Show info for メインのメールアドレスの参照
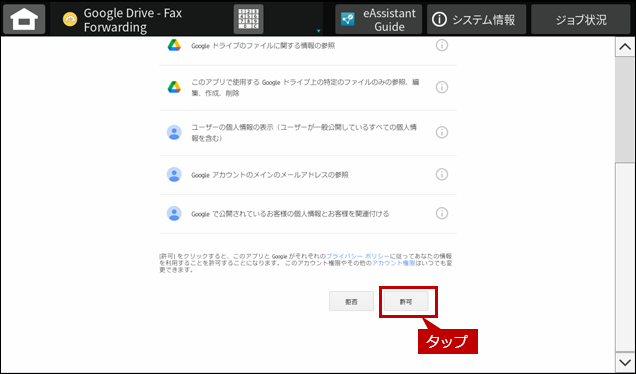 tap(442, 174)
